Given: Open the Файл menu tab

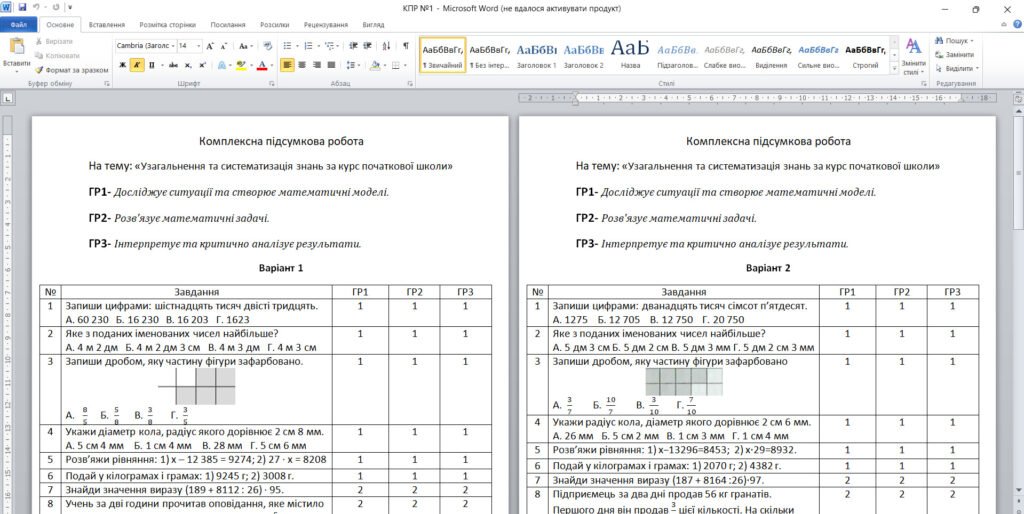Looking at the screenshot, I should click(18, 25).
